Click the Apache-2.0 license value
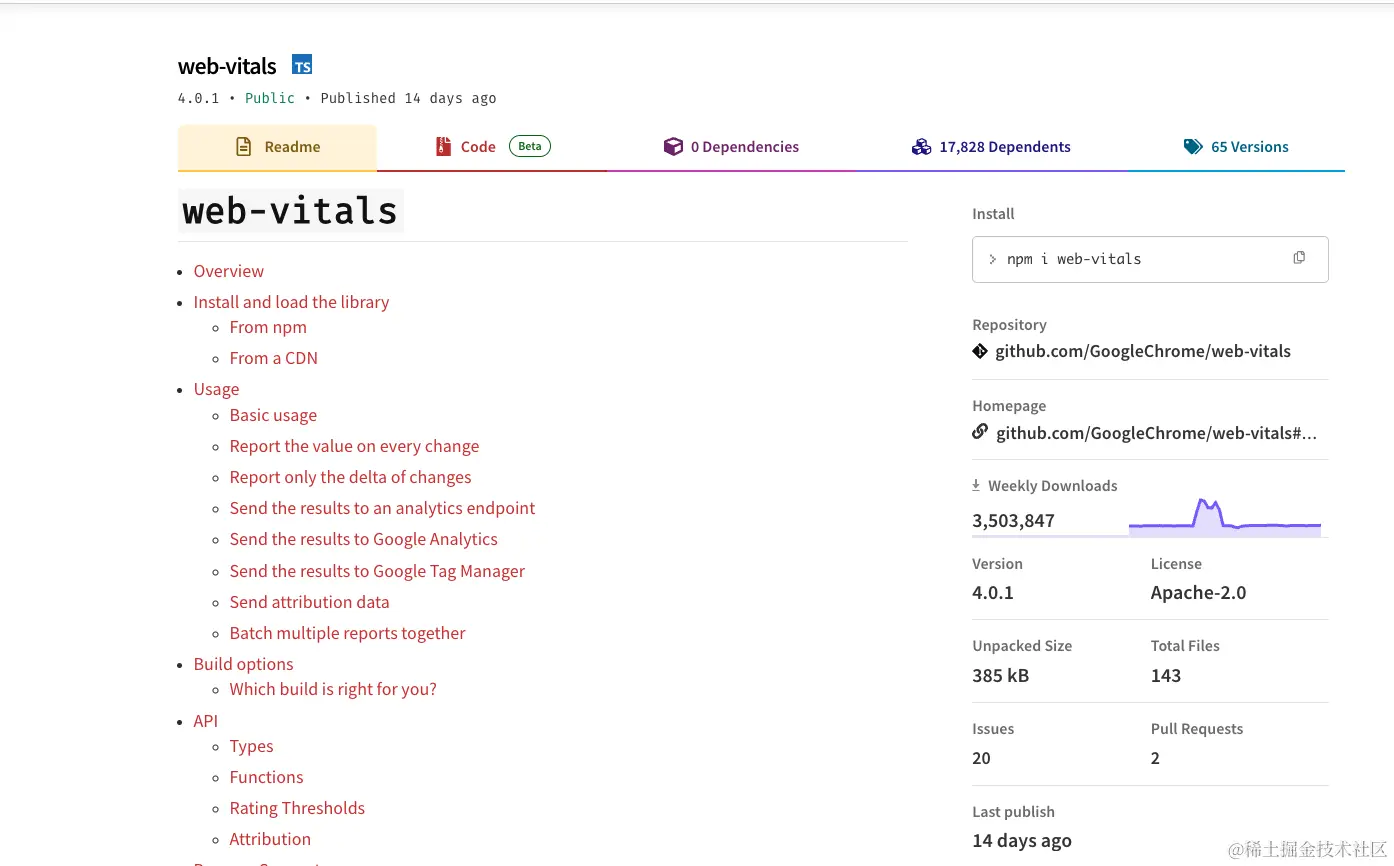 click(1198, 592)
